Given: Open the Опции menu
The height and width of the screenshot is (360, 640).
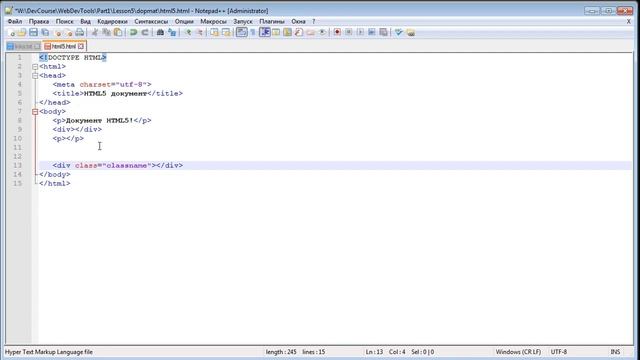Looking at the screenshot, I should pos(184,21).
